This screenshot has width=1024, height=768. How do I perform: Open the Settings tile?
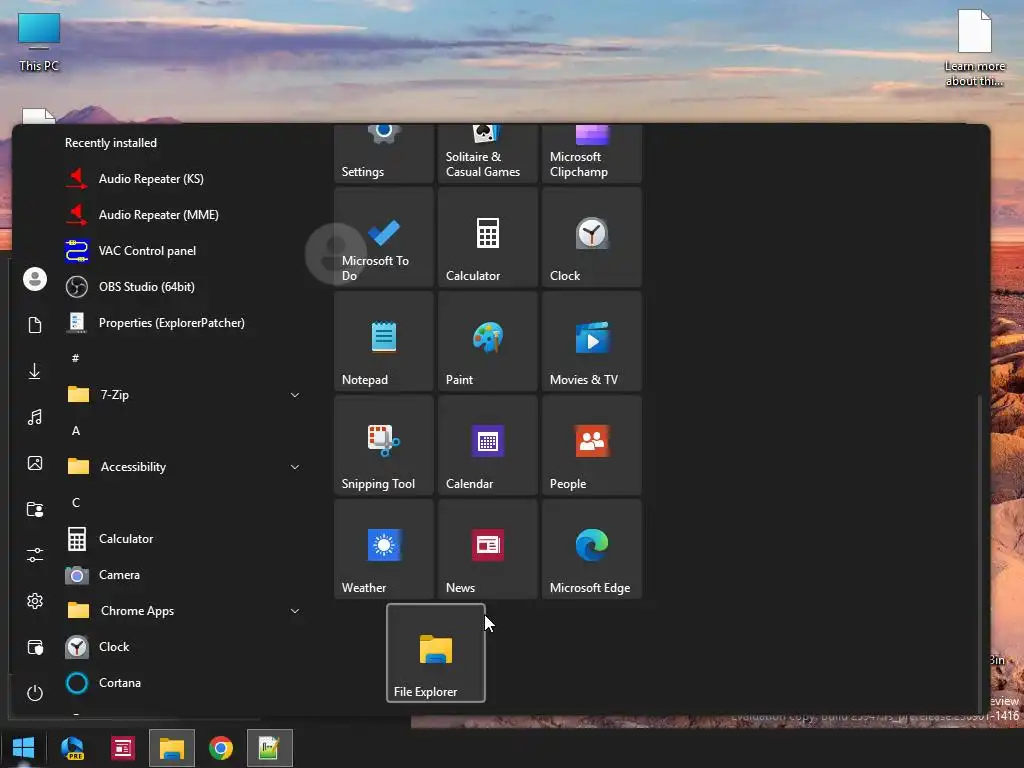point(384,153)
